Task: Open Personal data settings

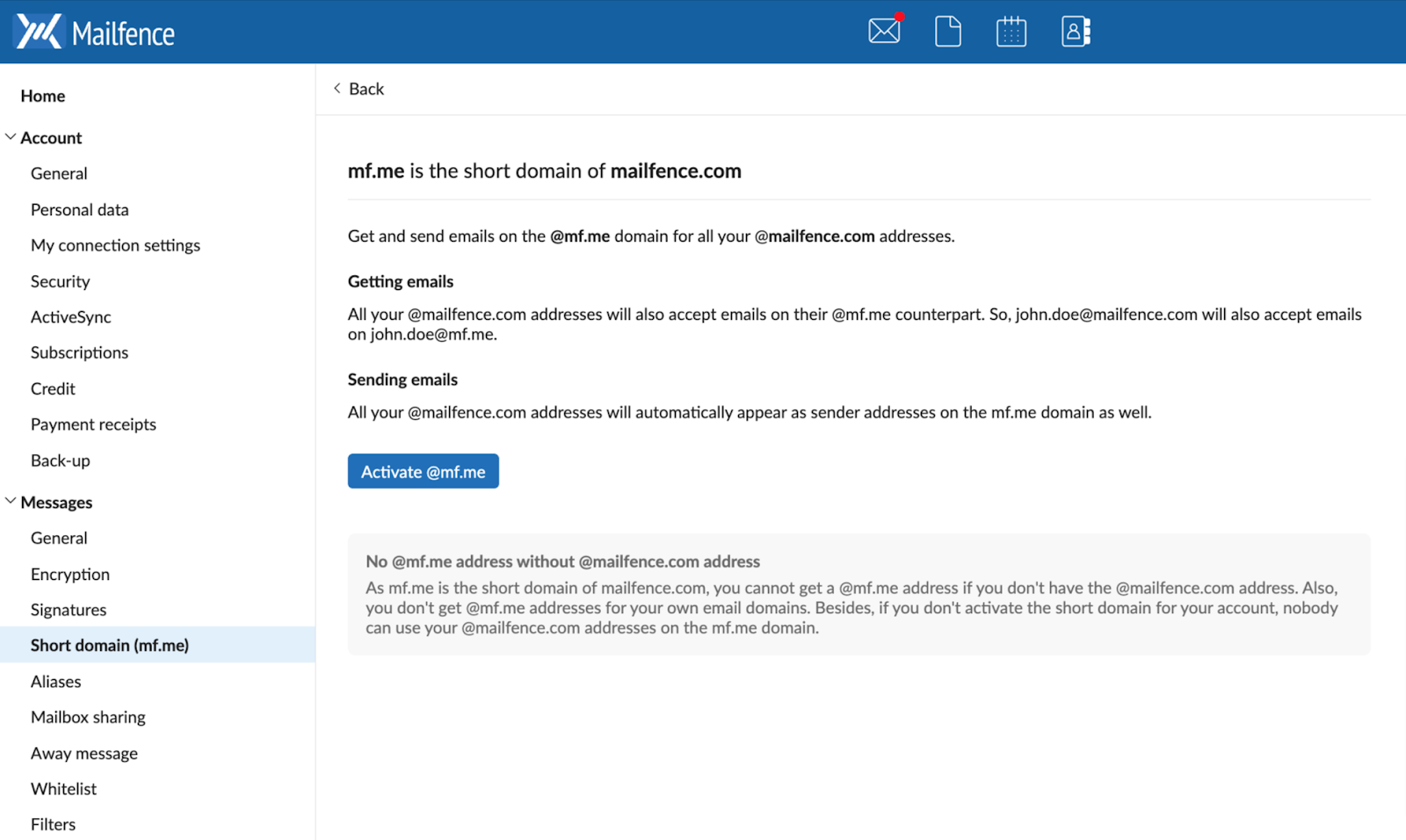Action: [80, 210]
